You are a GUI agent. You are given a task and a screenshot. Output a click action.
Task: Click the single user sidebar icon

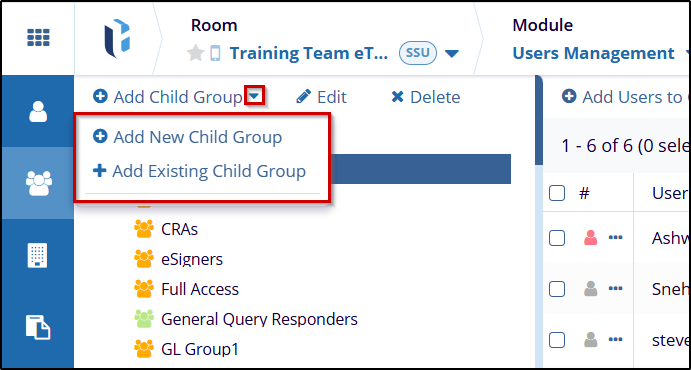coord(38,111)
